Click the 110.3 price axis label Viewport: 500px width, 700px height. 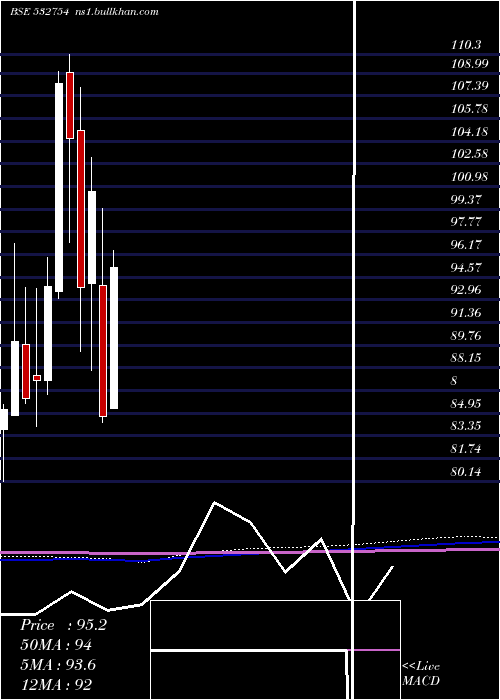pos(466,45)
